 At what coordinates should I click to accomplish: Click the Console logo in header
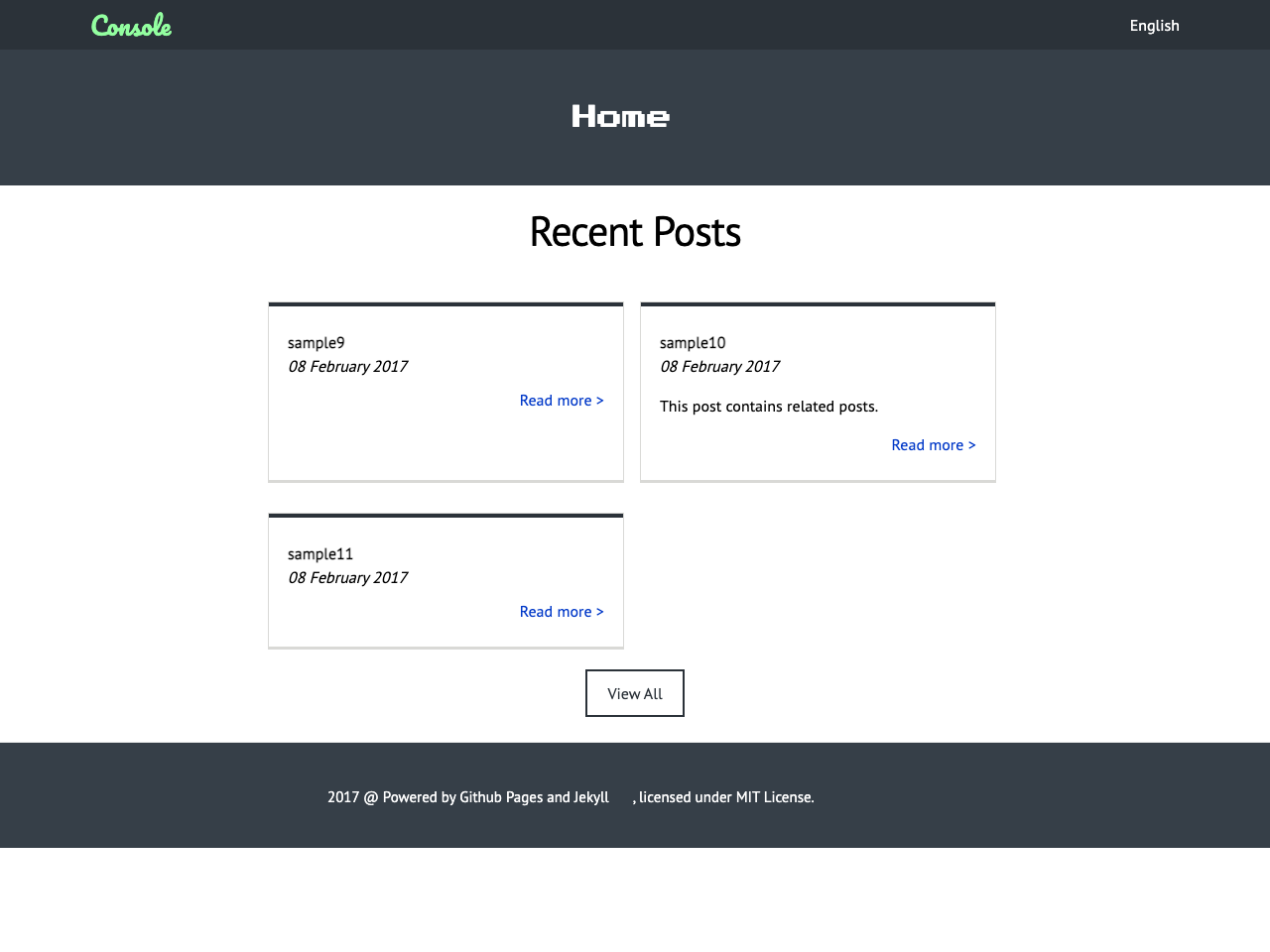[x=131, y=26]
